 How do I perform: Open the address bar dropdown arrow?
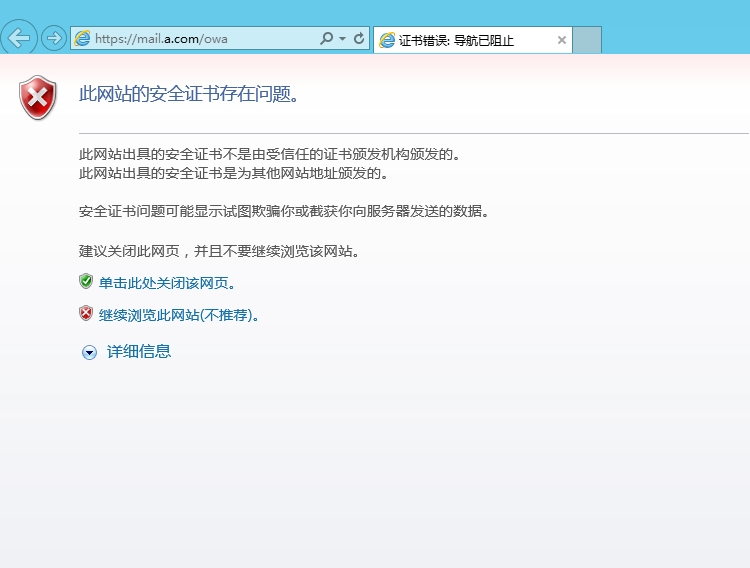(342, 38)
